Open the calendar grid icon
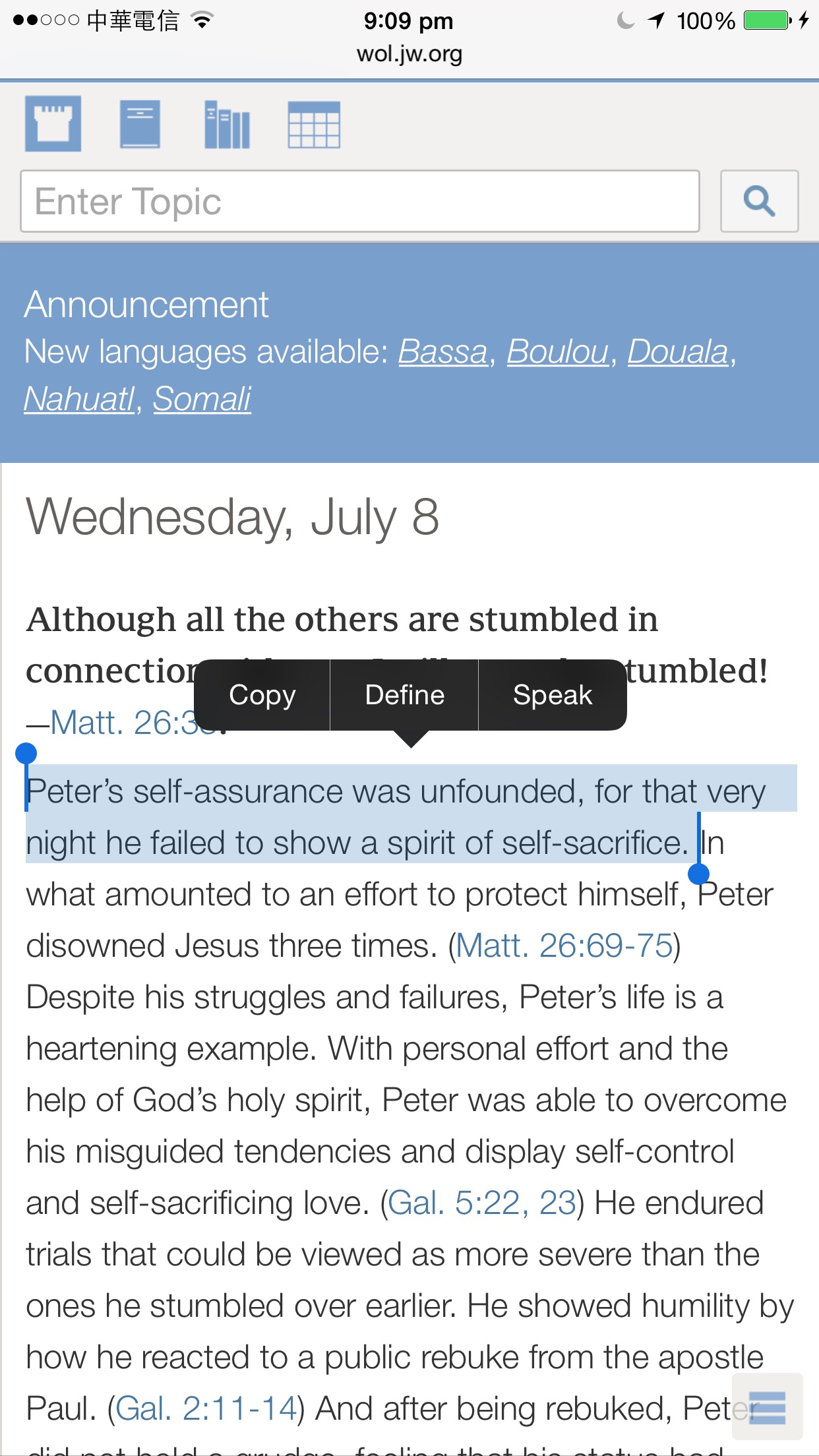The width and height of the screenshot is (819, 1456). [314, 124]
